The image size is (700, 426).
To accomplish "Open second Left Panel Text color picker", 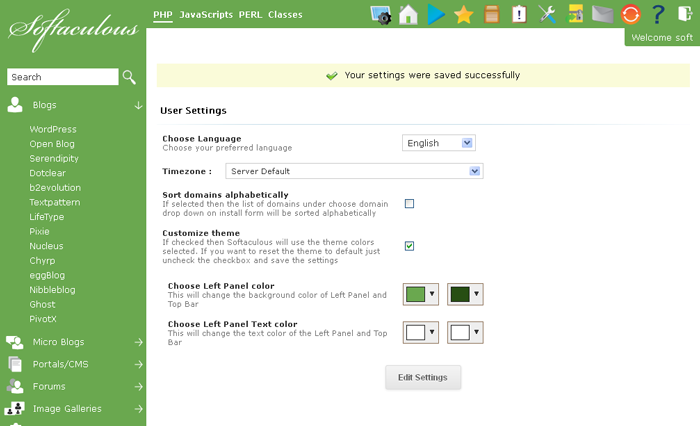I will tap(465, 332).
